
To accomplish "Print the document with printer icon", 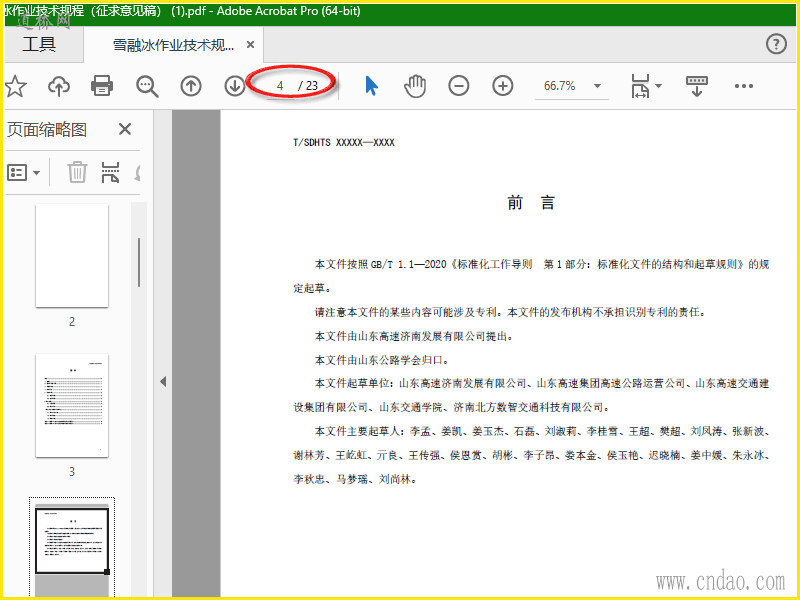I will [x=102, y=86].
